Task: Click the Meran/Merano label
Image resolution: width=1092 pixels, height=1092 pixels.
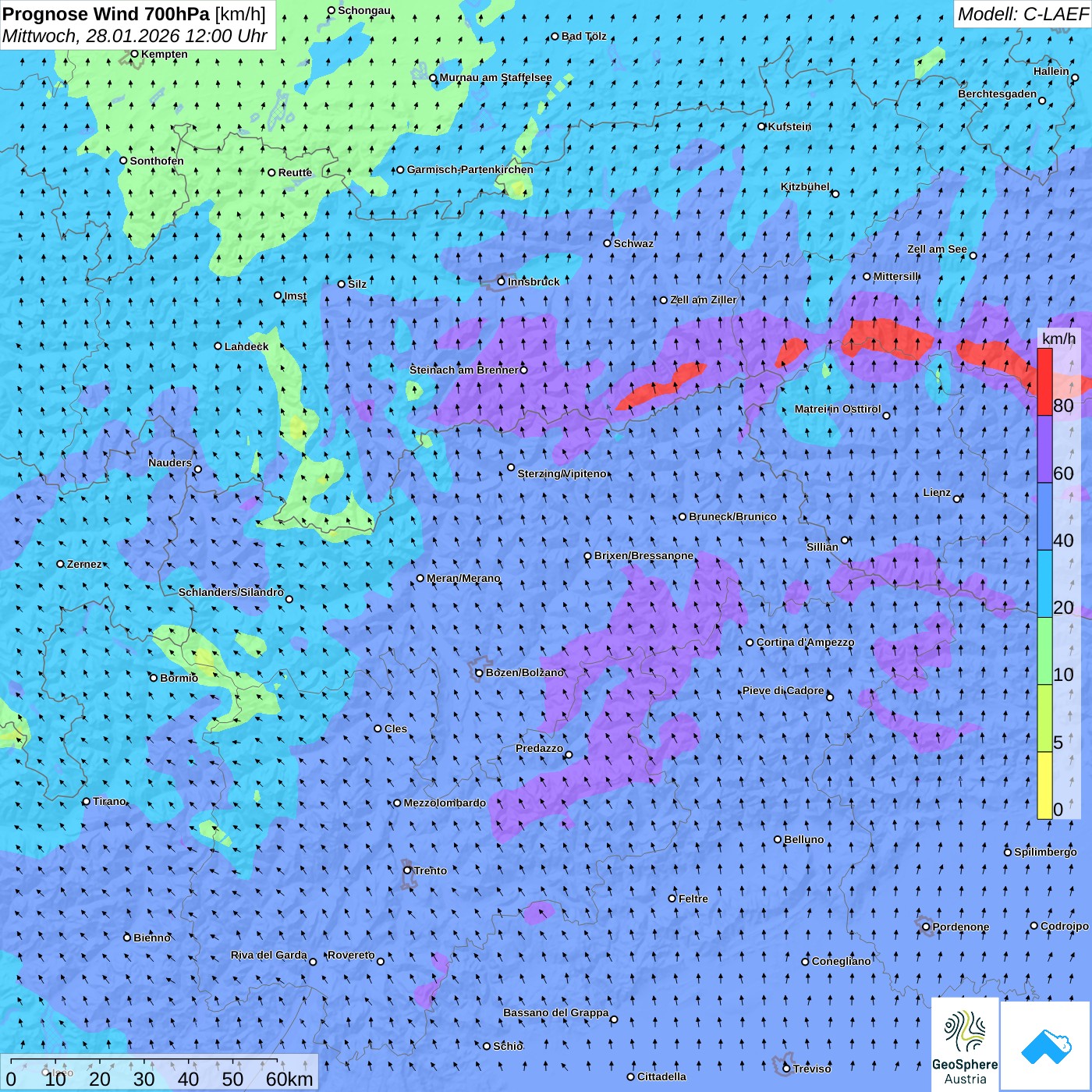Action: (463, 578)
